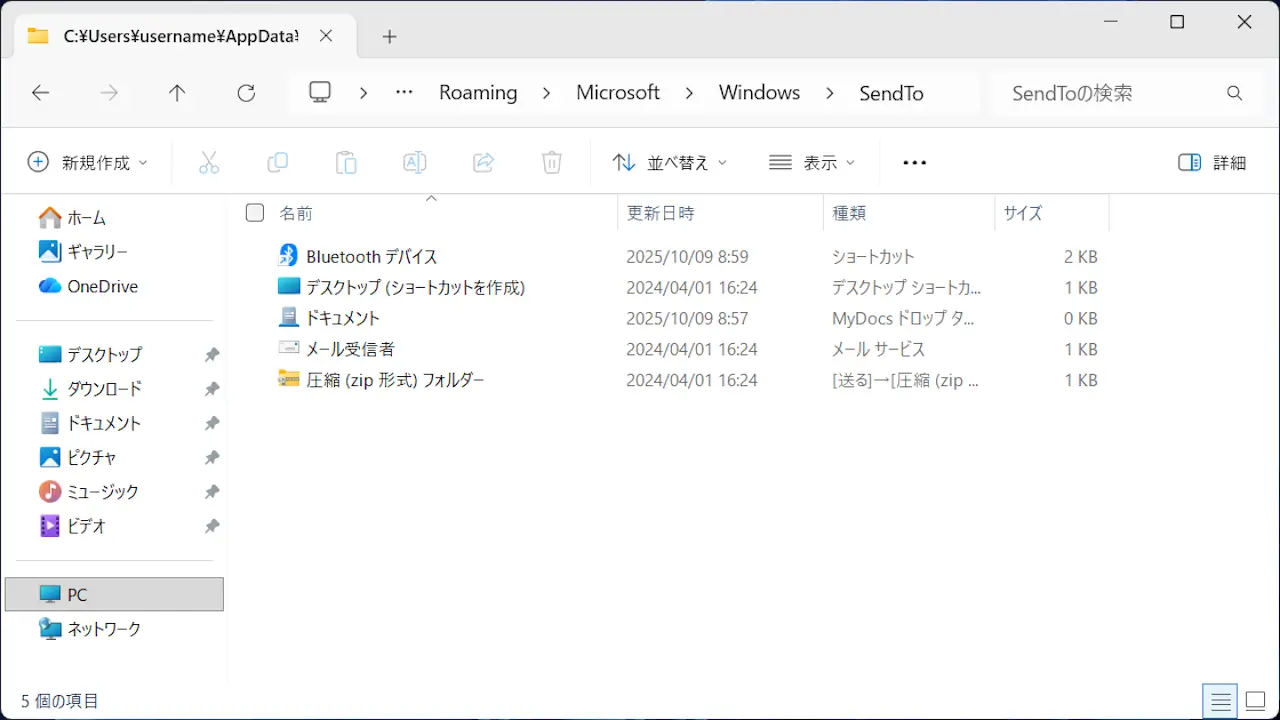Viewport: 1280px width, 720px height.
Task: Click the Copy icon in toolbar
Action: point(277,162)
